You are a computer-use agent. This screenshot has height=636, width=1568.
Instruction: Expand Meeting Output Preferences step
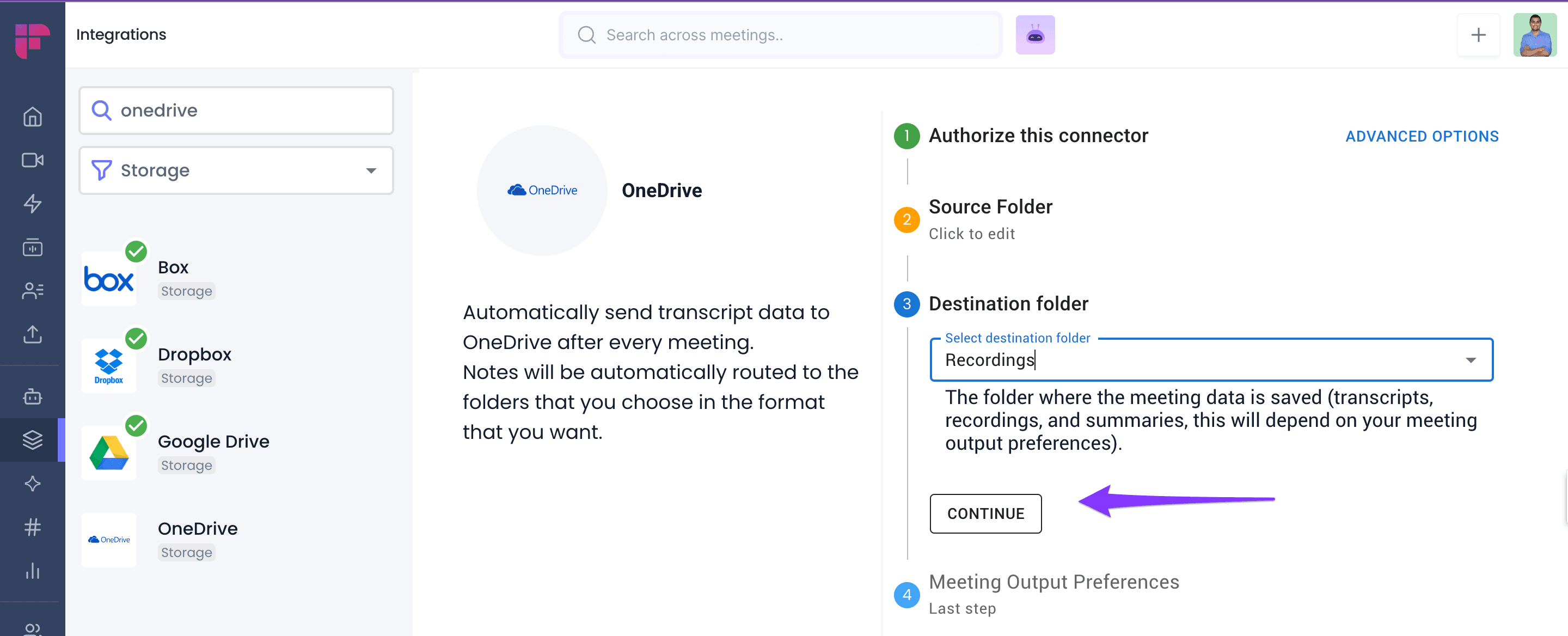pos(1053,582)
